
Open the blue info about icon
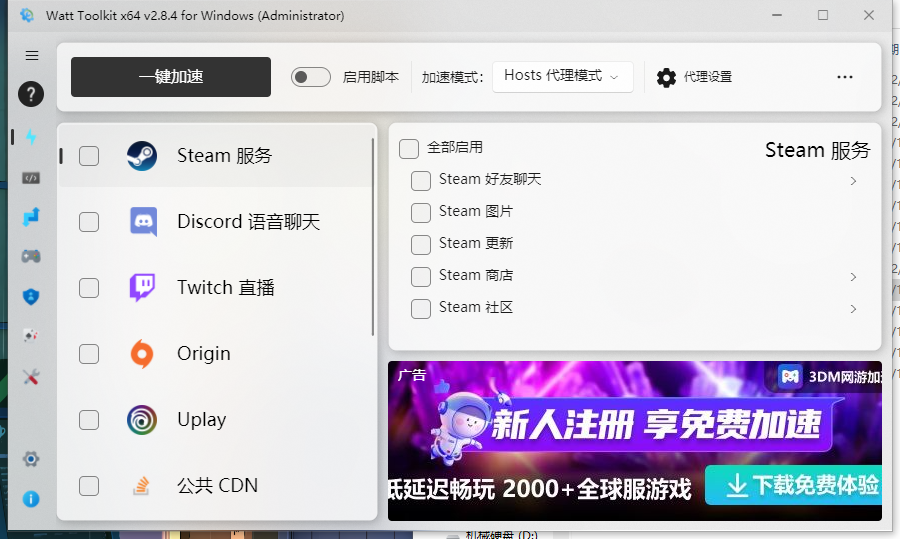click(32, 498)
